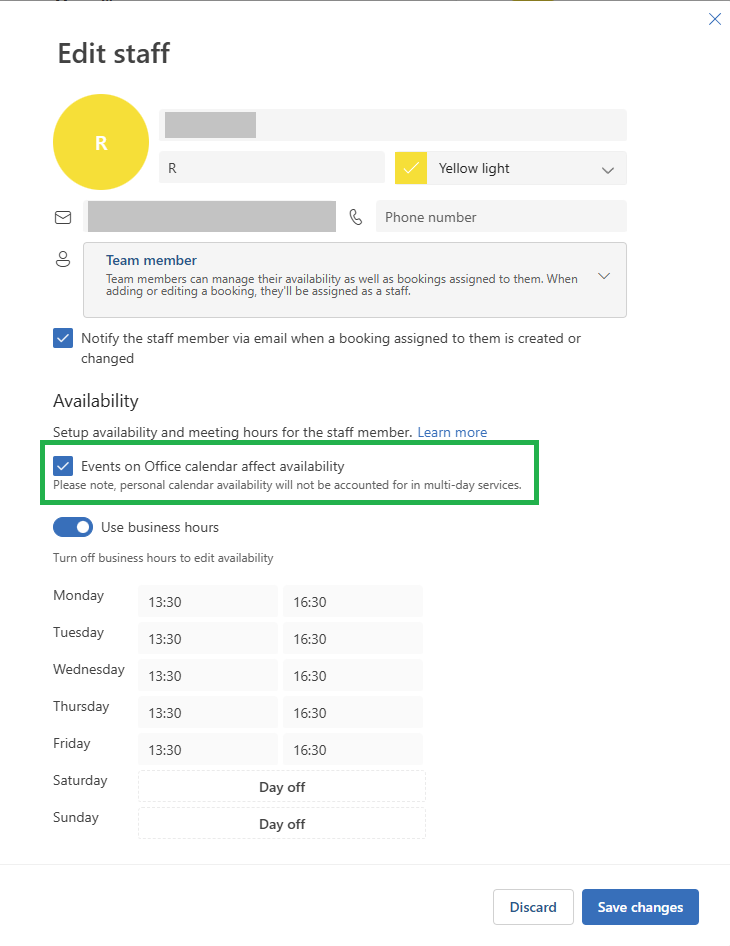Image resolution: width=730 pixels, height=946 pixels.
Task: Click Monday end time 16:30
Action: [x=353, y=602]
